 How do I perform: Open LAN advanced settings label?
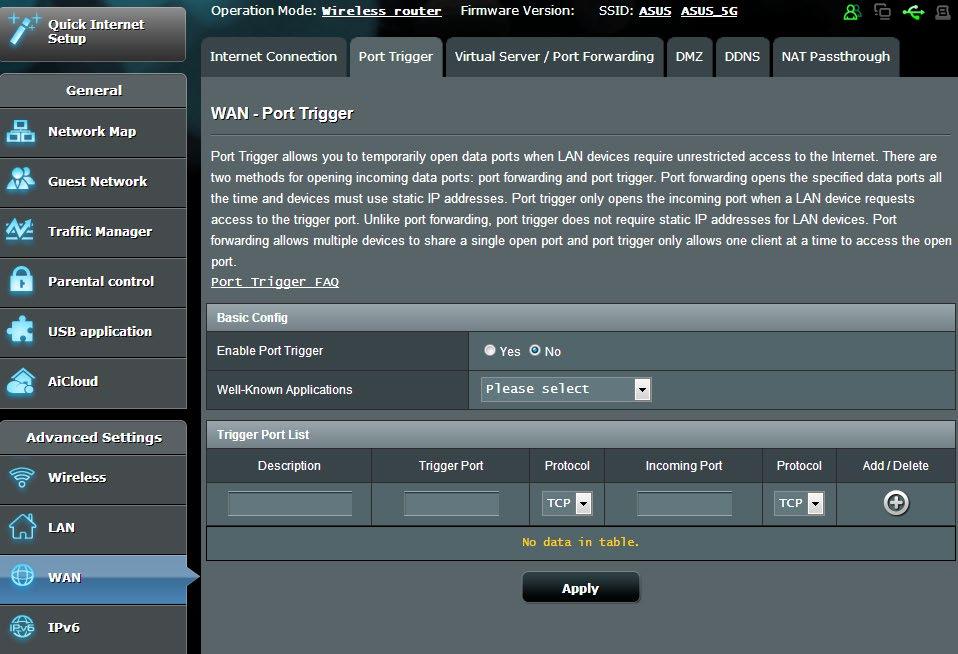pyautogui.click(x=61, y=527)
